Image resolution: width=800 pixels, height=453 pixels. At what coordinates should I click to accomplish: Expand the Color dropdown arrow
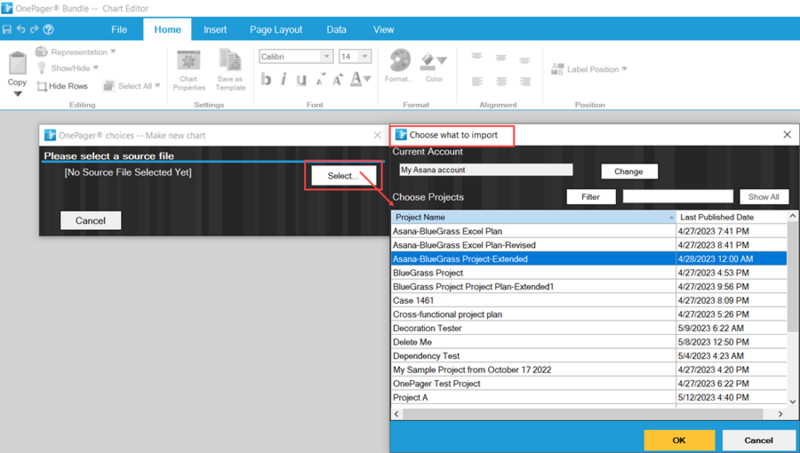(442, 61)
